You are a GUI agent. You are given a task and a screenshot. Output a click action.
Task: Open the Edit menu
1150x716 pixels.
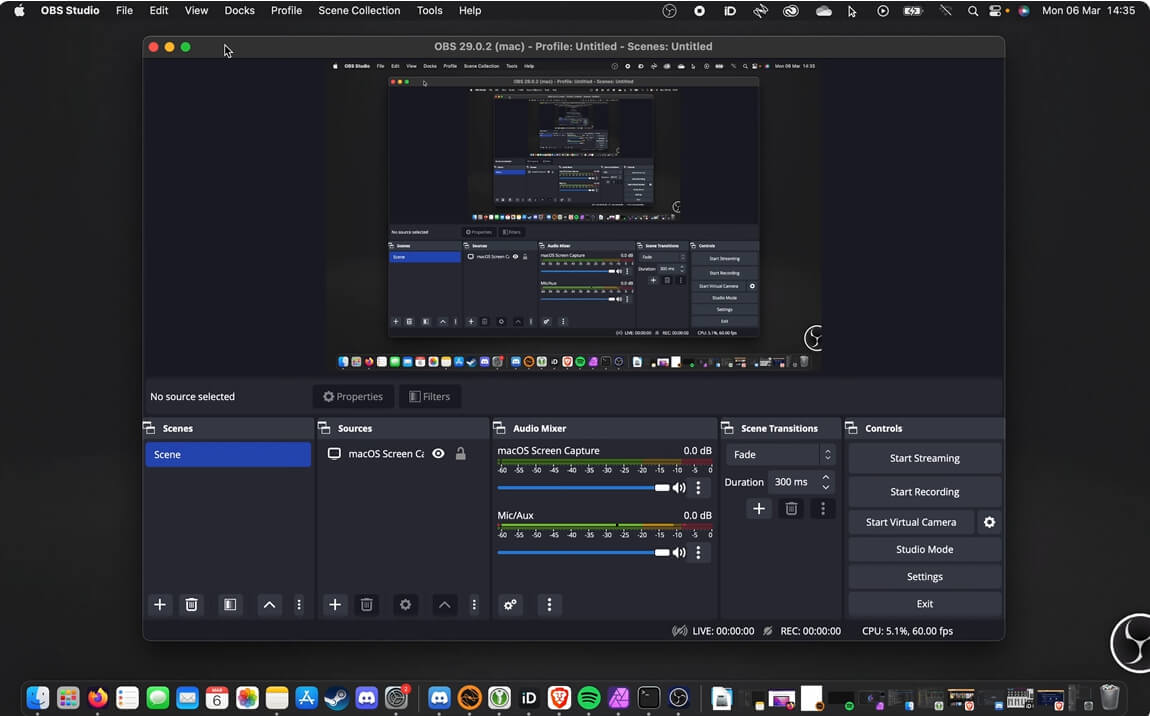click(158, 11)
